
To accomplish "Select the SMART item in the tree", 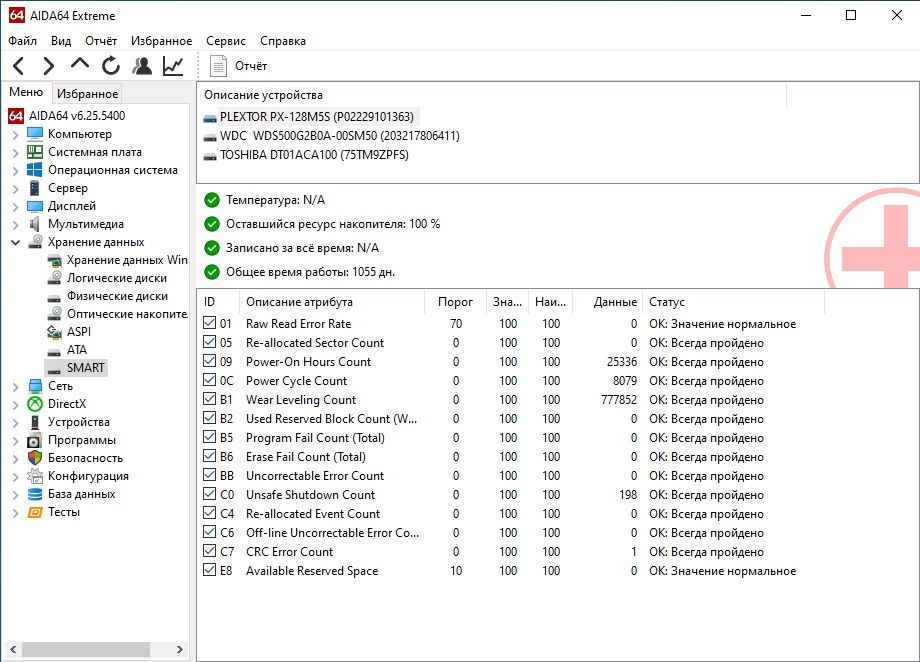I will coord(85,368).
